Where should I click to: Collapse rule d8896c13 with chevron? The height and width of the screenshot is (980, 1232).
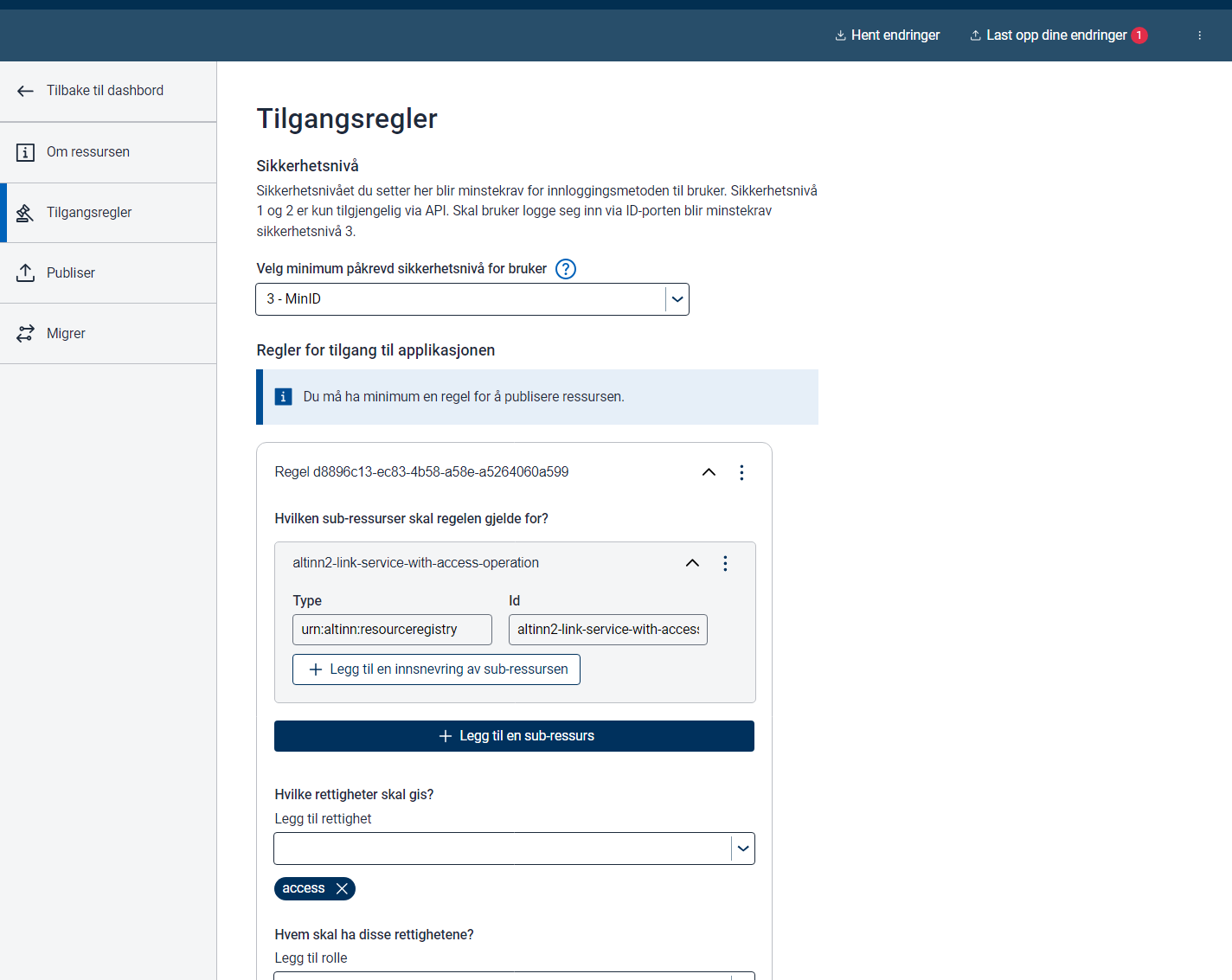click(x=709, y=472)
